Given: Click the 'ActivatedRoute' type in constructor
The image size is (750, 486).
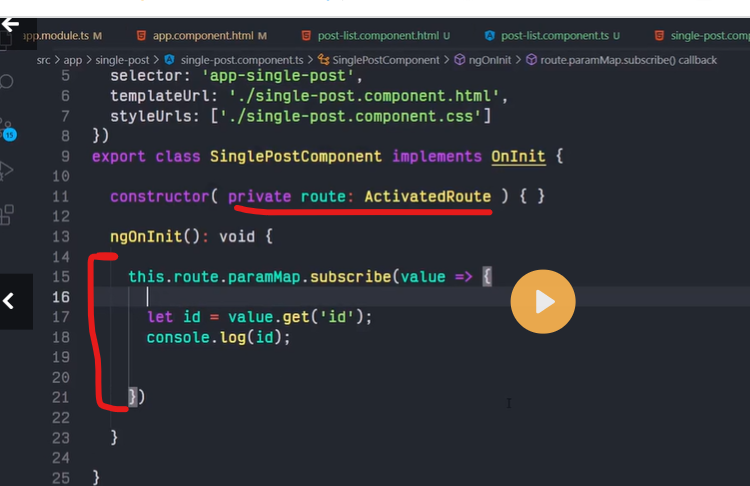Looking at the screenshot, I should click(427, 197).
